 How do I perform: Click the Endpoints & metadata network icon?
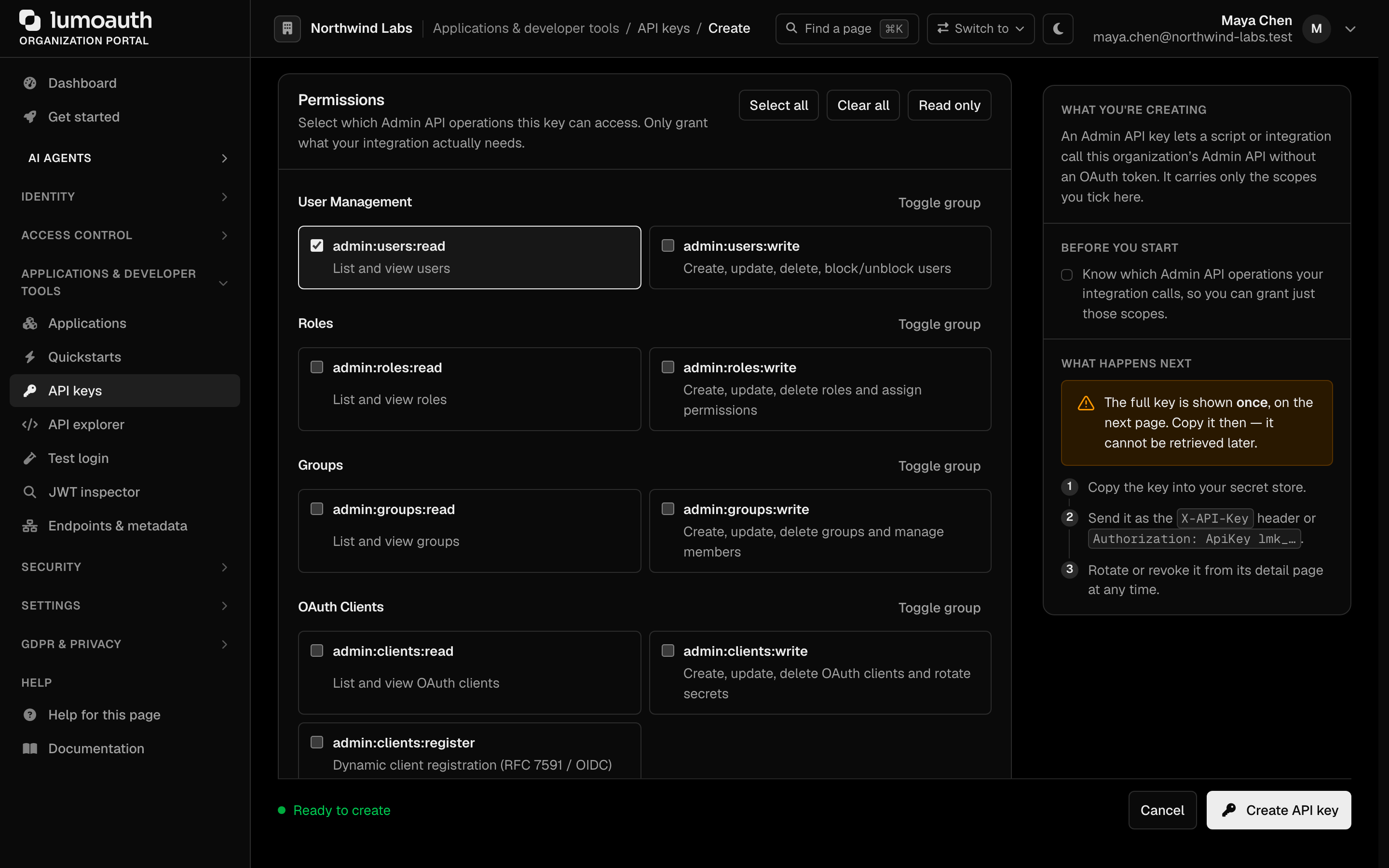click(x=30, y=526)
